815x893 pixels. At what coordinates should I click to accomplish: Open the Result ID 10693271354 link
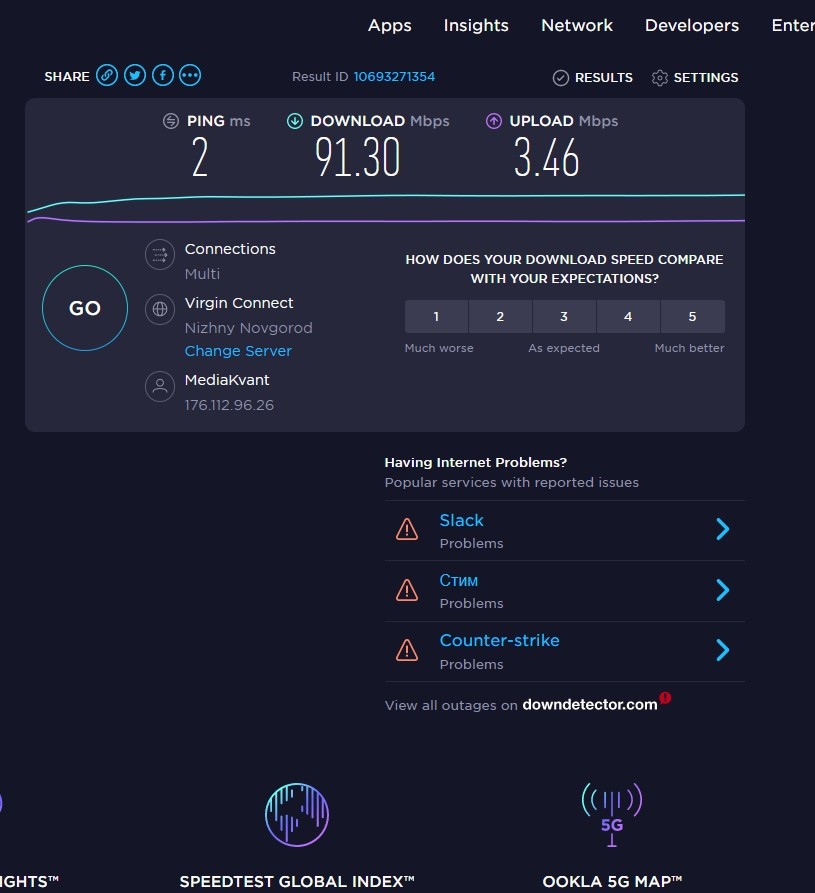click(394, 77)
